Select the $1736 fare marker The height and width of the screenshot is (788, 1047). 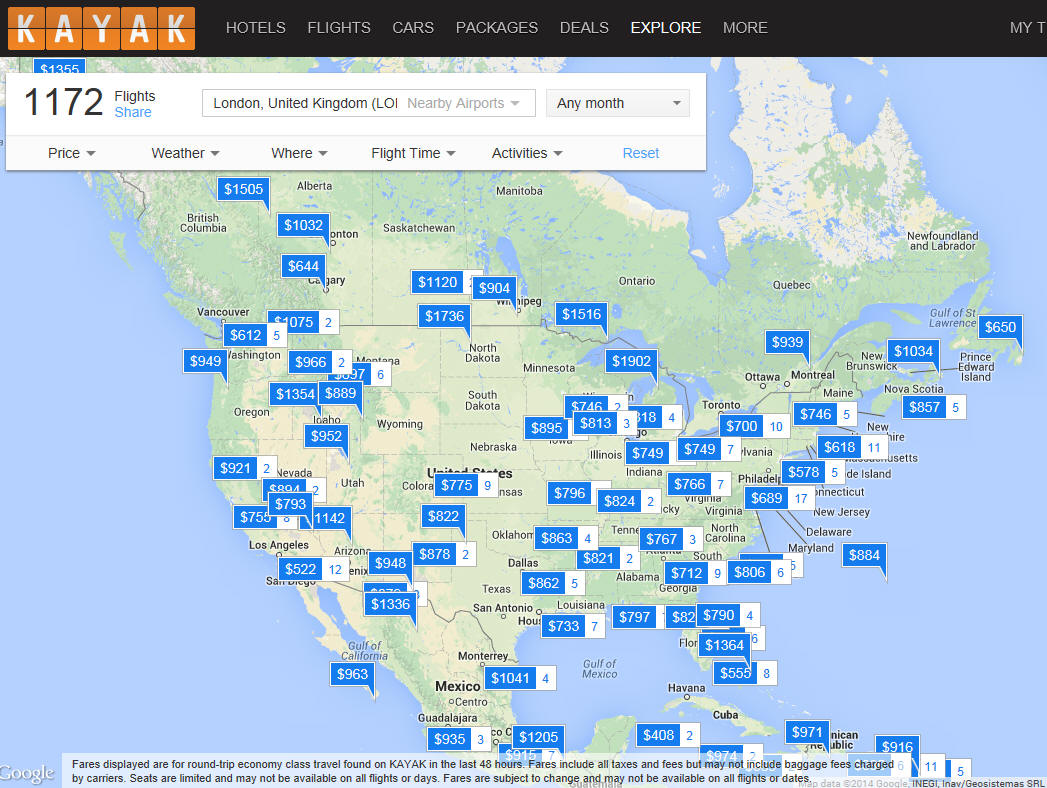coord(444,316)
